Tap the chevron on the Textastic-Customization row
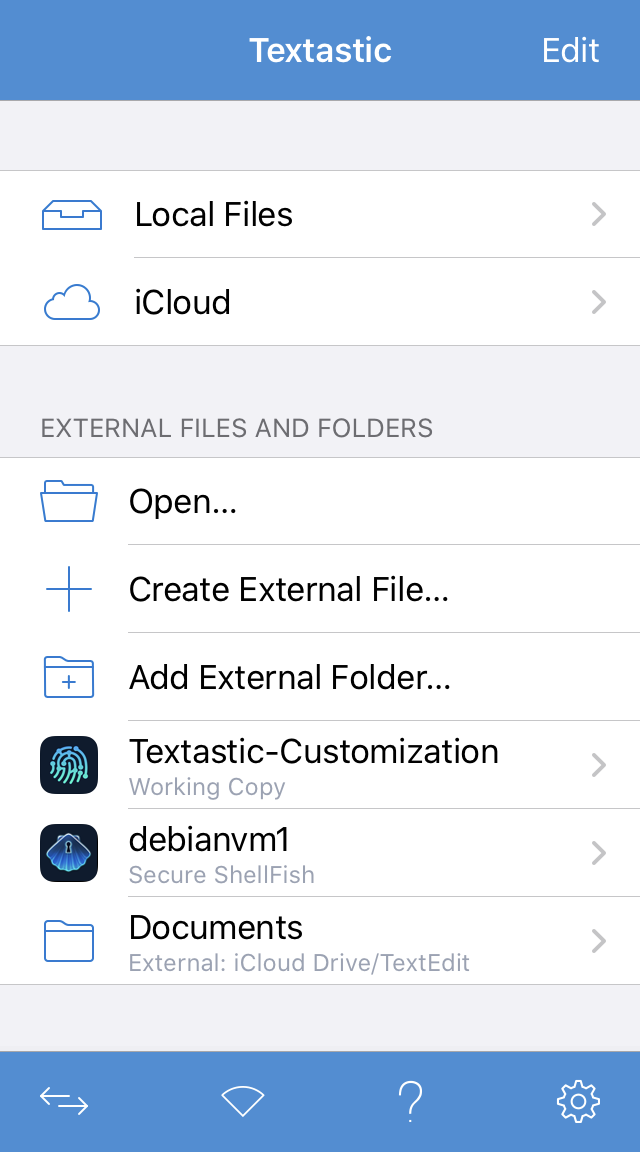This screenshot has height=1152, width=640. tap(600, 765)
